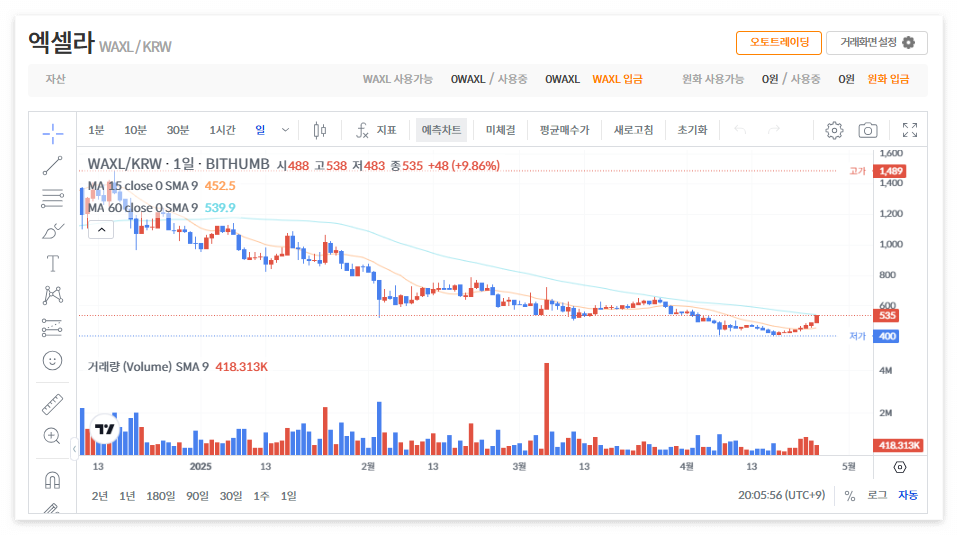This screenshot has height=535, width=958.
Task: Click the 535 current price label
Action: coord(887,316)
